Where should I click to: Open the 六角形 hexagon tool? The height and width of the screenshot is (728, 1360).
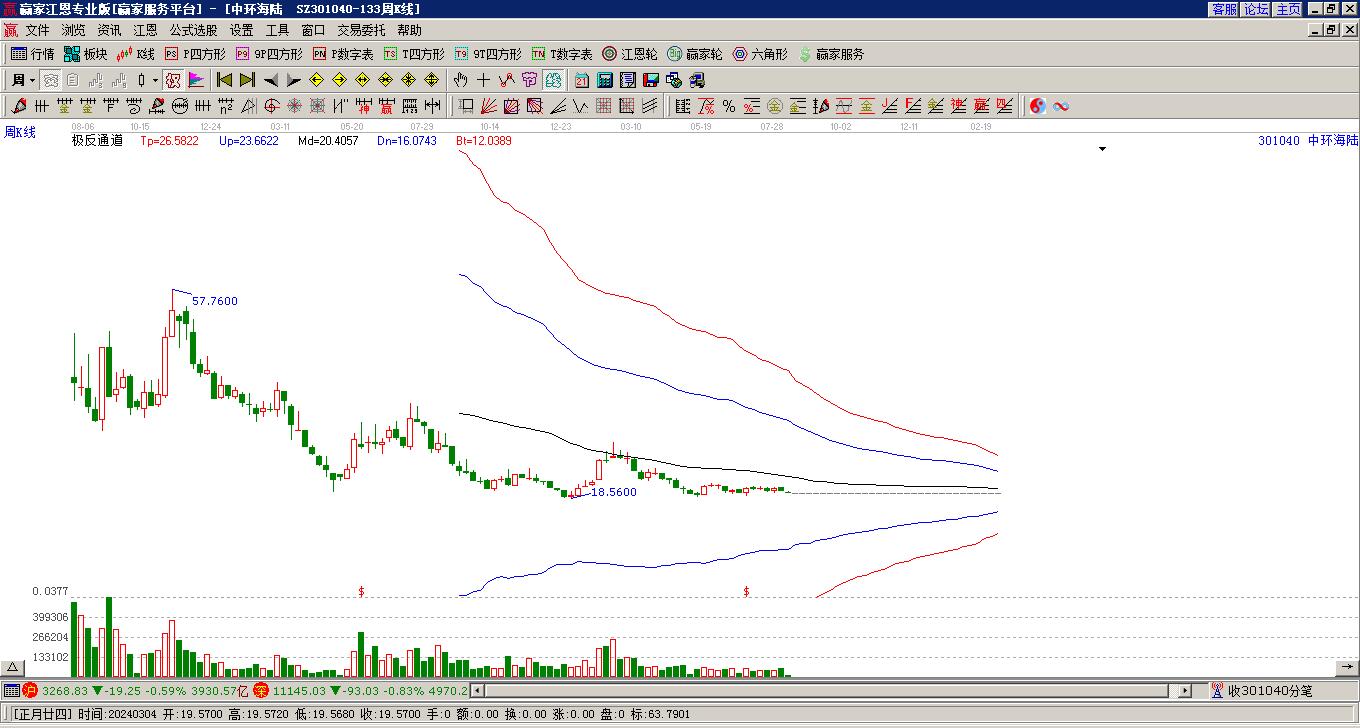[761, 54]
